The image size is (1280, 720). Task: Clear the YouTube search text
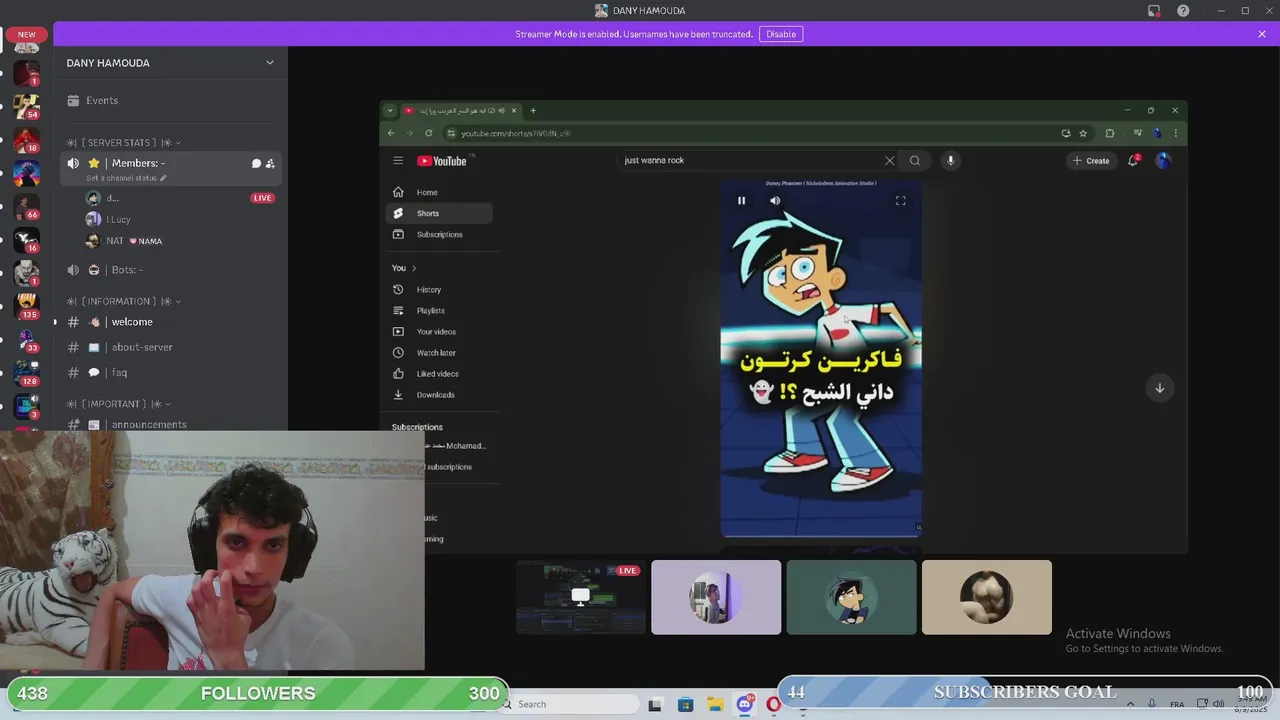(x=889, y=161)
